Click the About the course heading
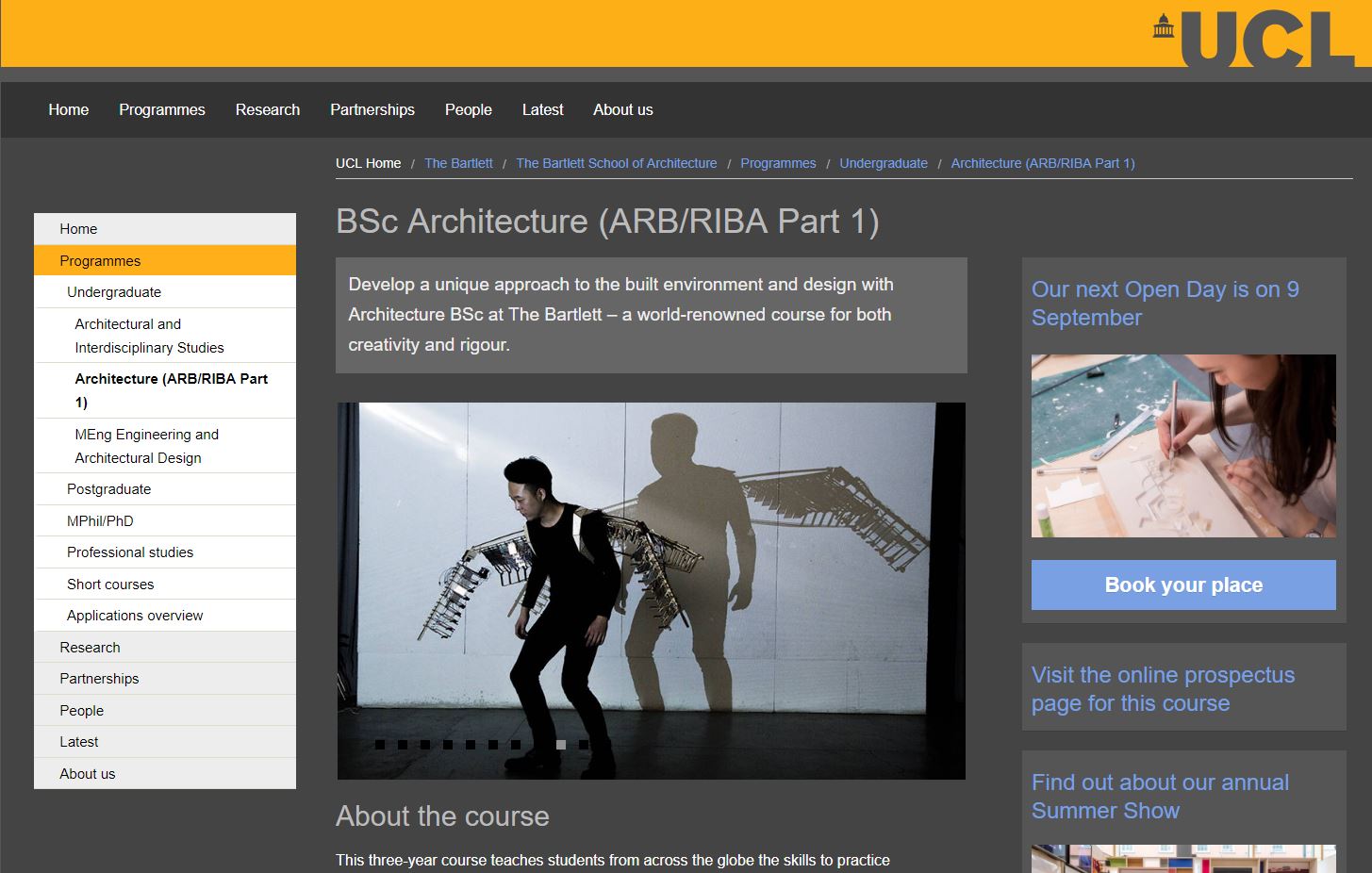The height and width of the screenshot is (873, 1372). [442, 816]
